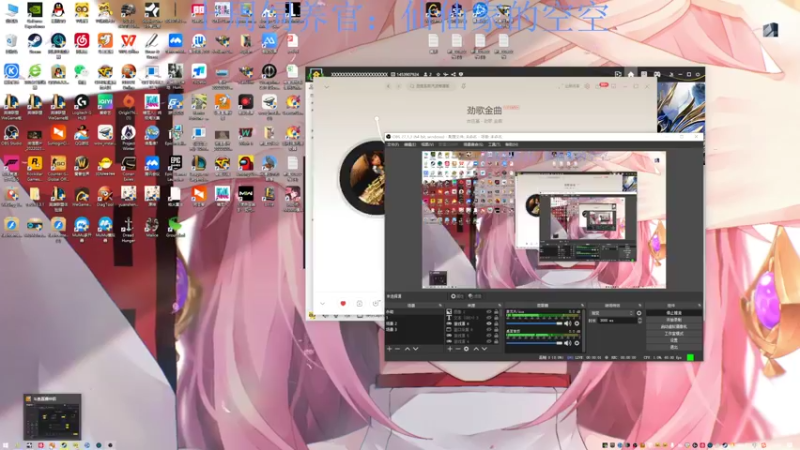
Task: Select the Recycle Bin desktop icon
Action: click(x=11, y=41)
